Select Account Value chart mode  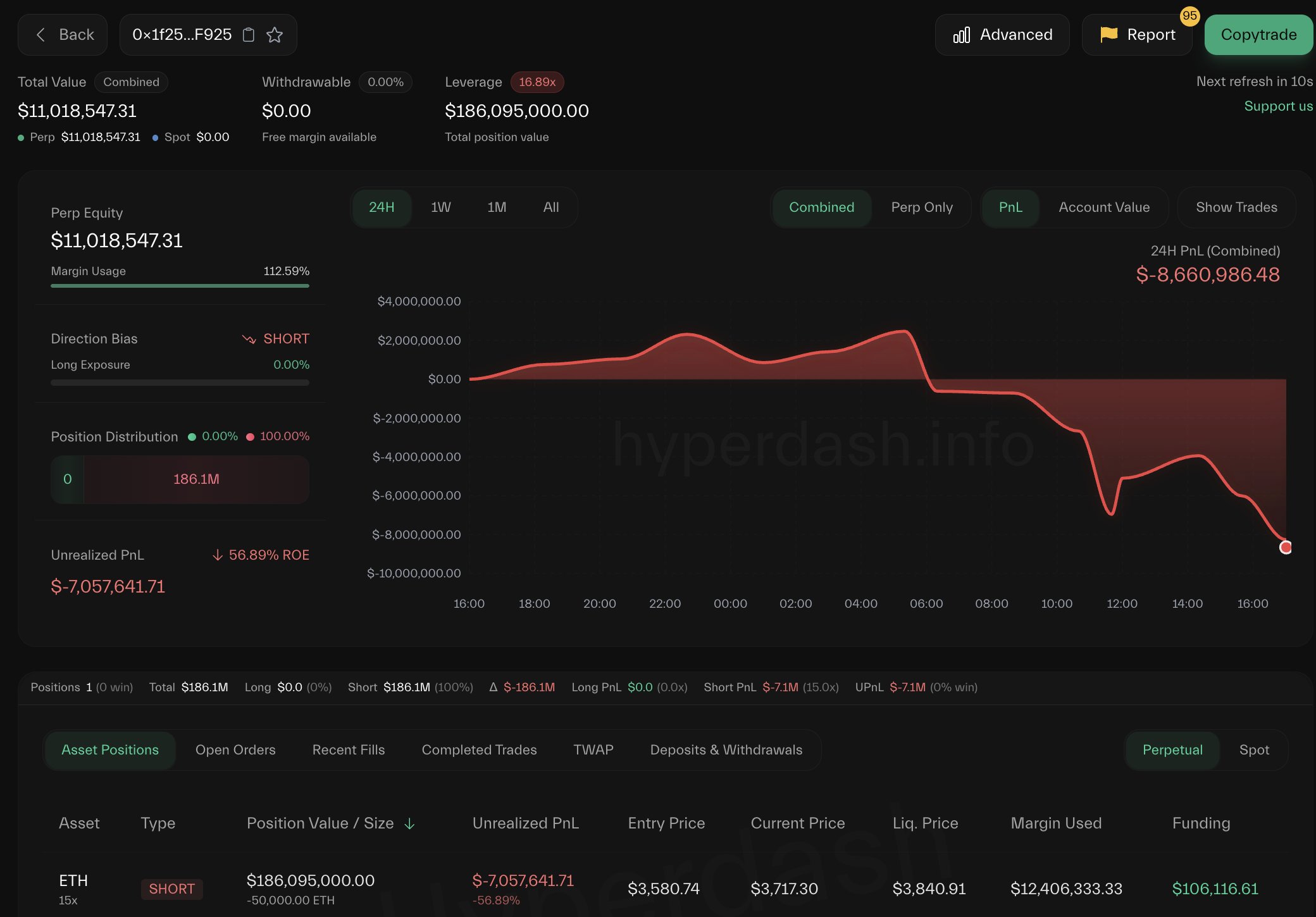[1104, 207]
